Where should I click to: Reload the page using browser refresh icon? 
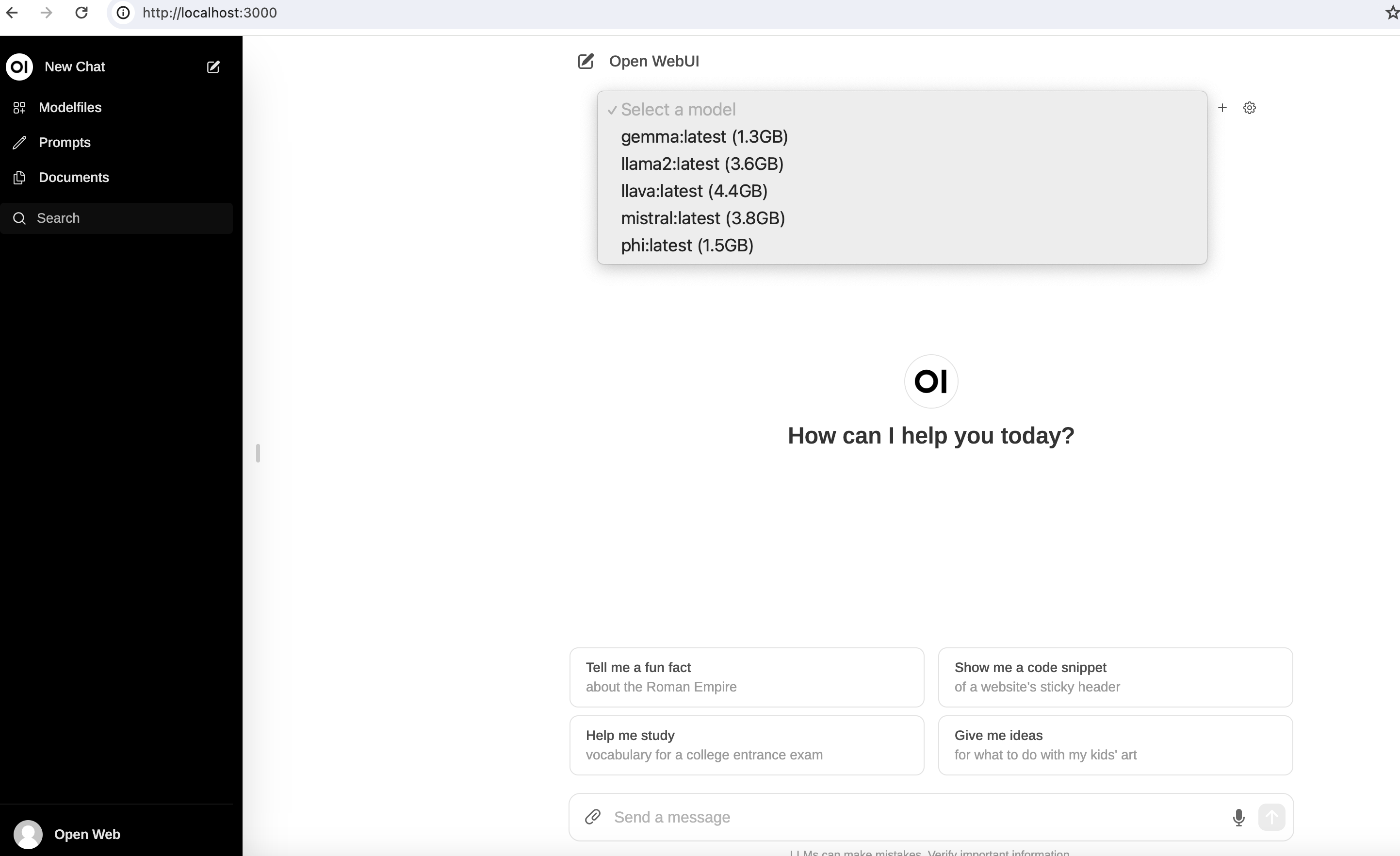click(x=81, y=13)
